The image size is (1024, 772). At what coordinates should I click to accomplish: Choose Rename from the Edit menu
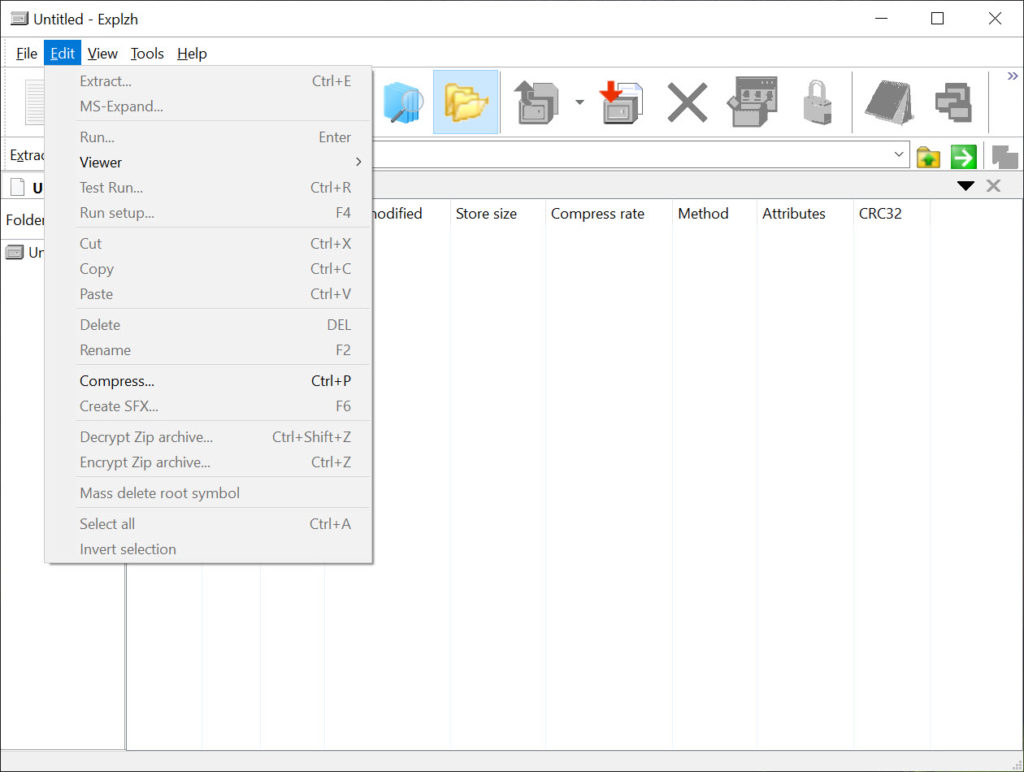click(209, 351)
